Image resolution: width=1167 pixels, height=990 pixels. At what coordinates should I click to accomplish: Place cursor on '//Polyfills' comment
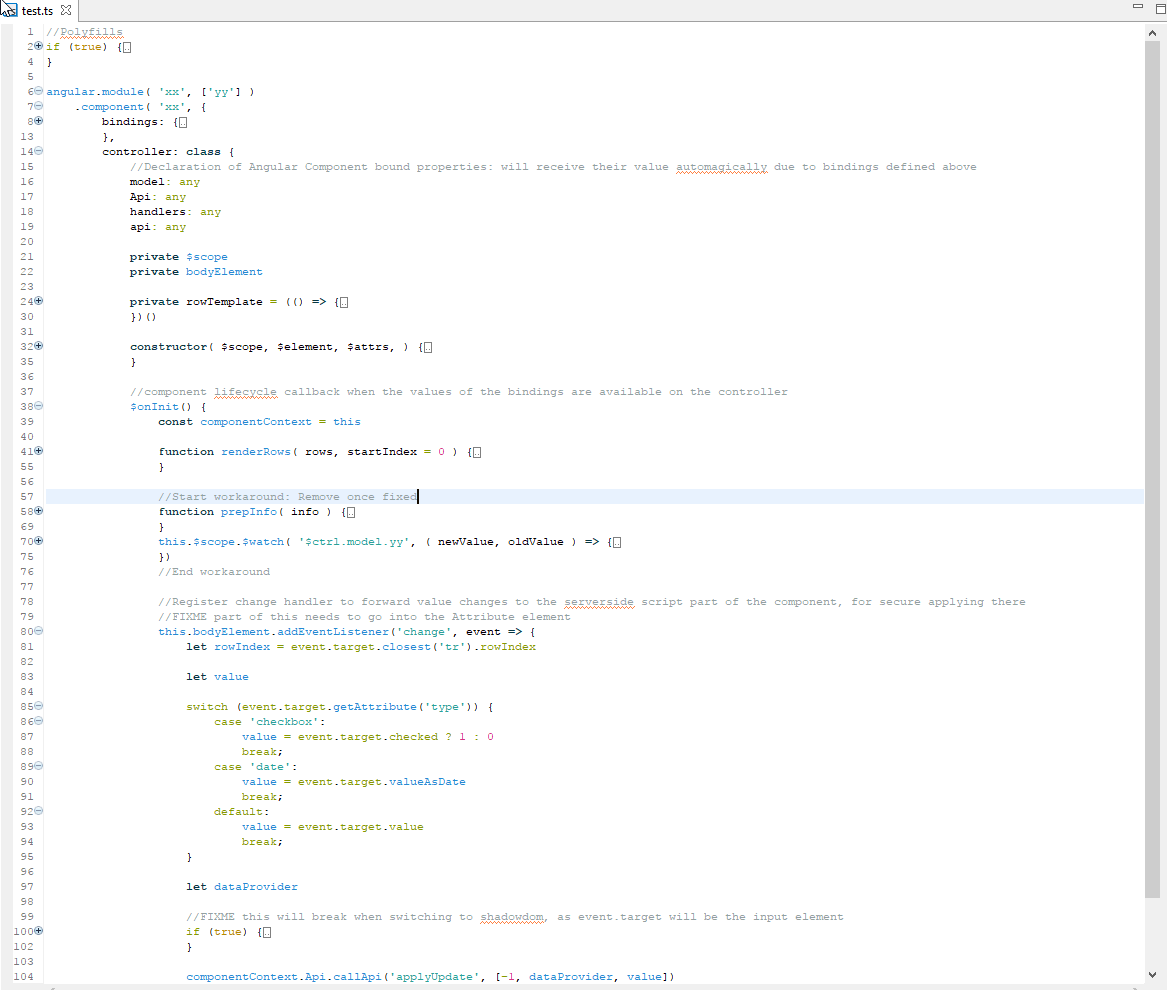(84, 32)
